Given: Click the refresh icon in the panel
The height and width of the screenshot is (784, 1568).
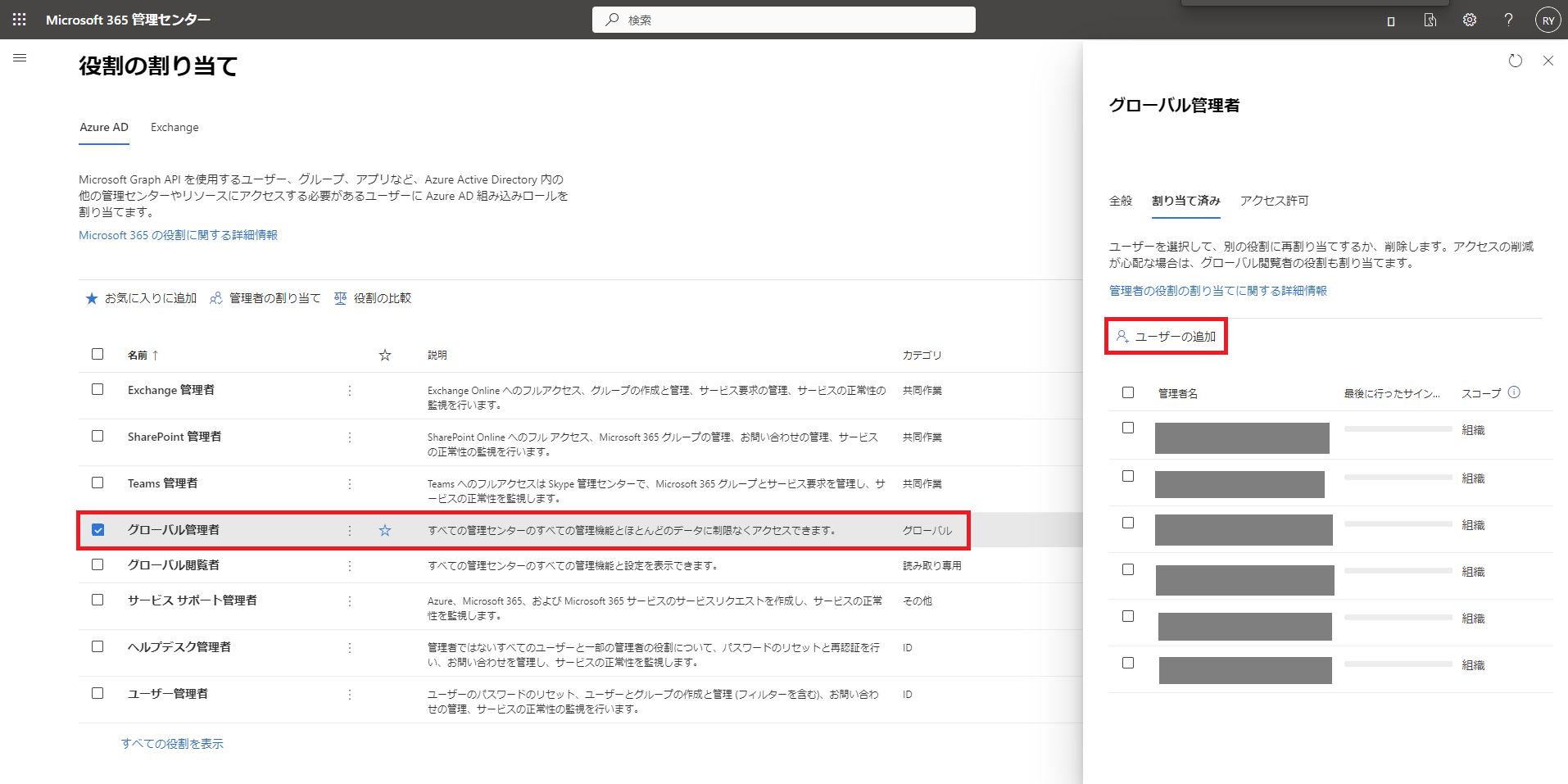Looking at the screenshot, I should 1516,61.
